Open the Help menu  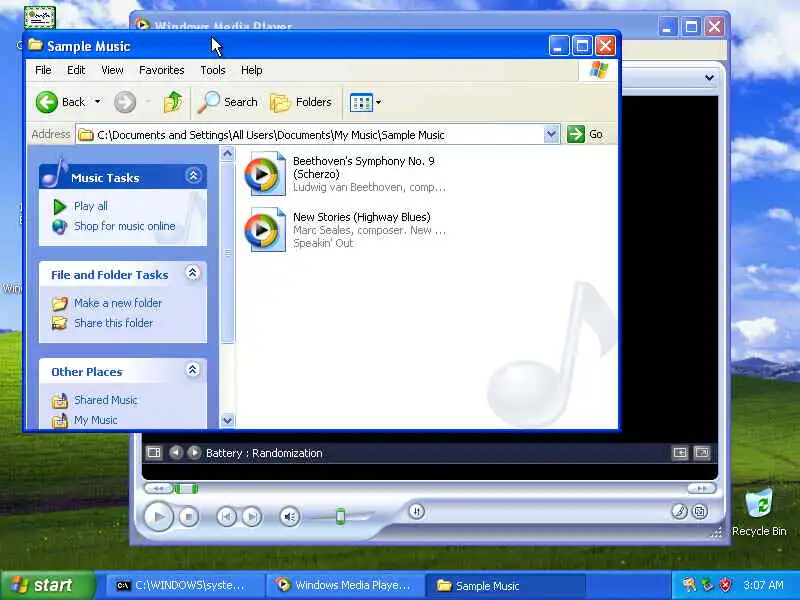point(252,70)
